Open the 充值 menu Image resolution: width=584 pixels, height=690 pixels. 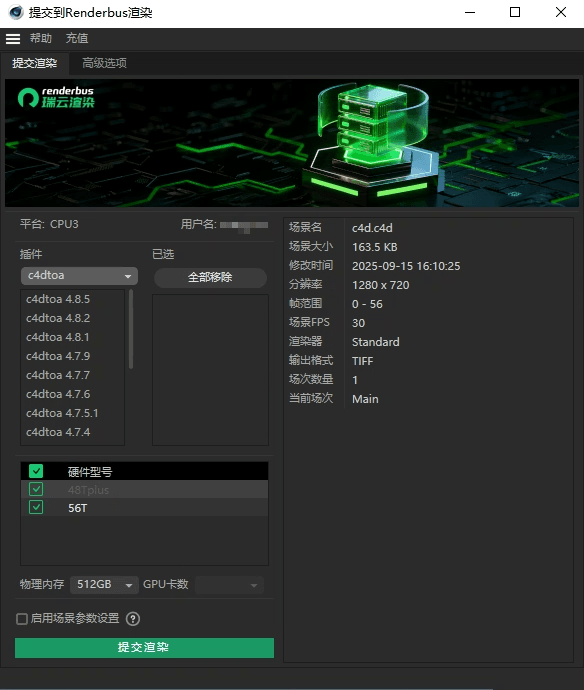pyautogui.click(x=77, y=38)
